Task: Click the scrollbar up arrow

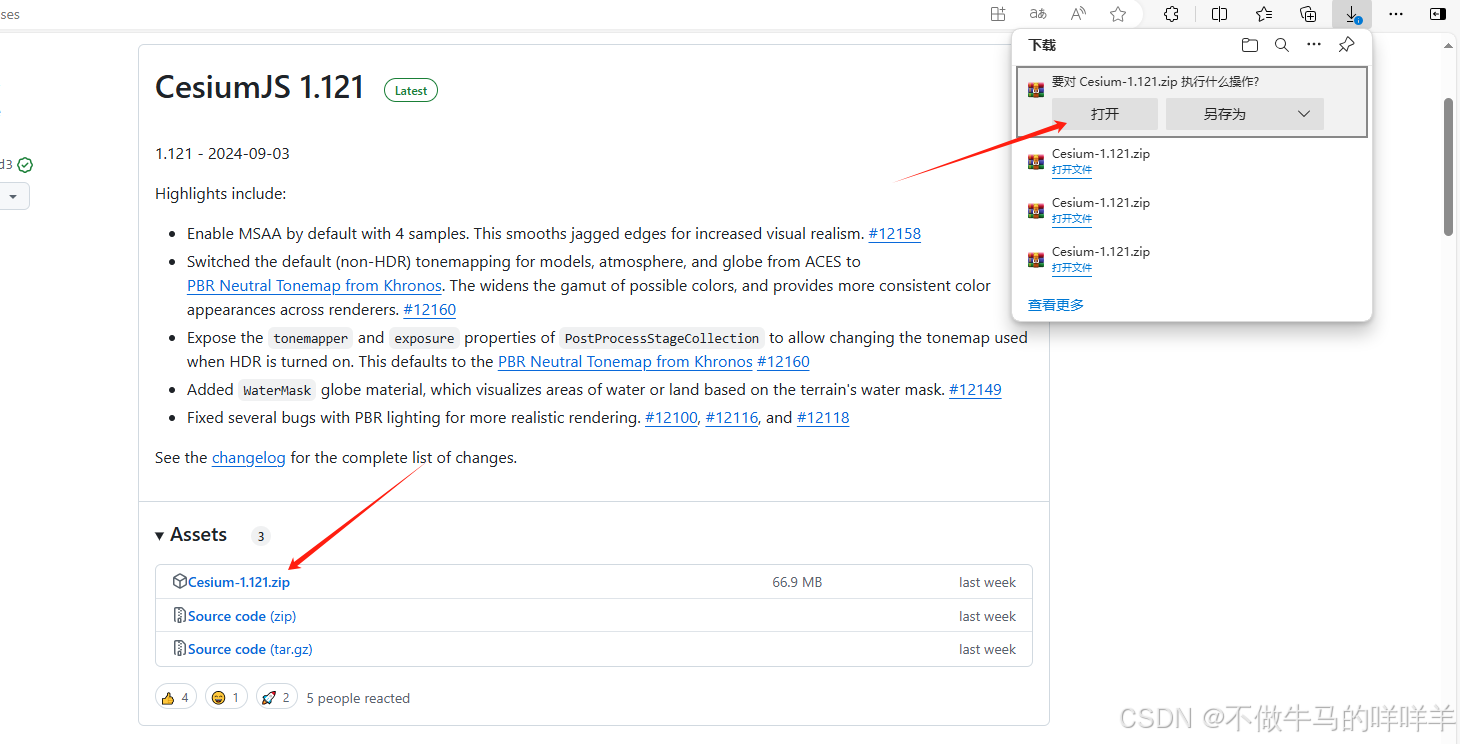Action: [x=1449, y=45]
